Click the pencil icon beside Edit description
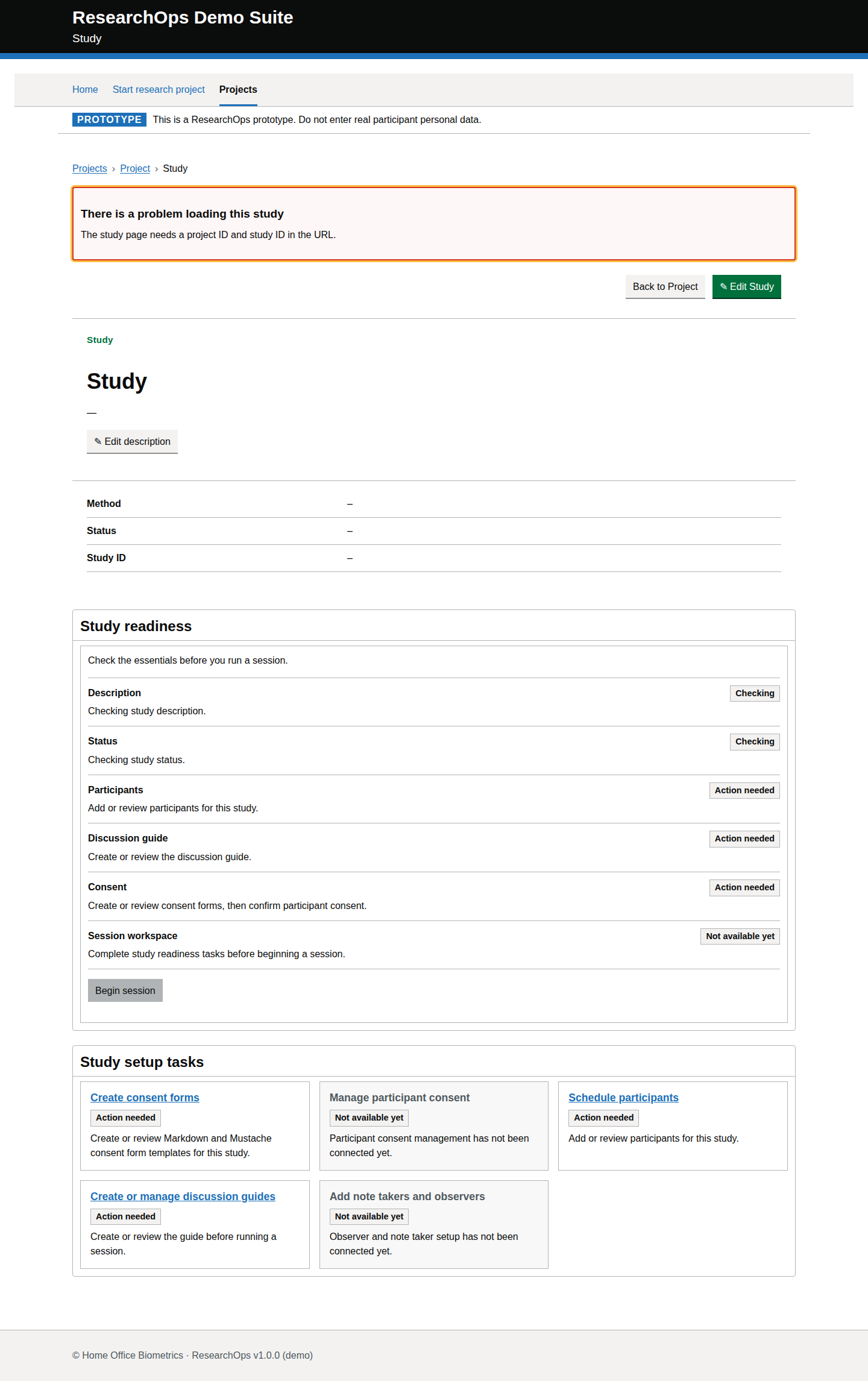868x1381 pixels. point(98,441)
